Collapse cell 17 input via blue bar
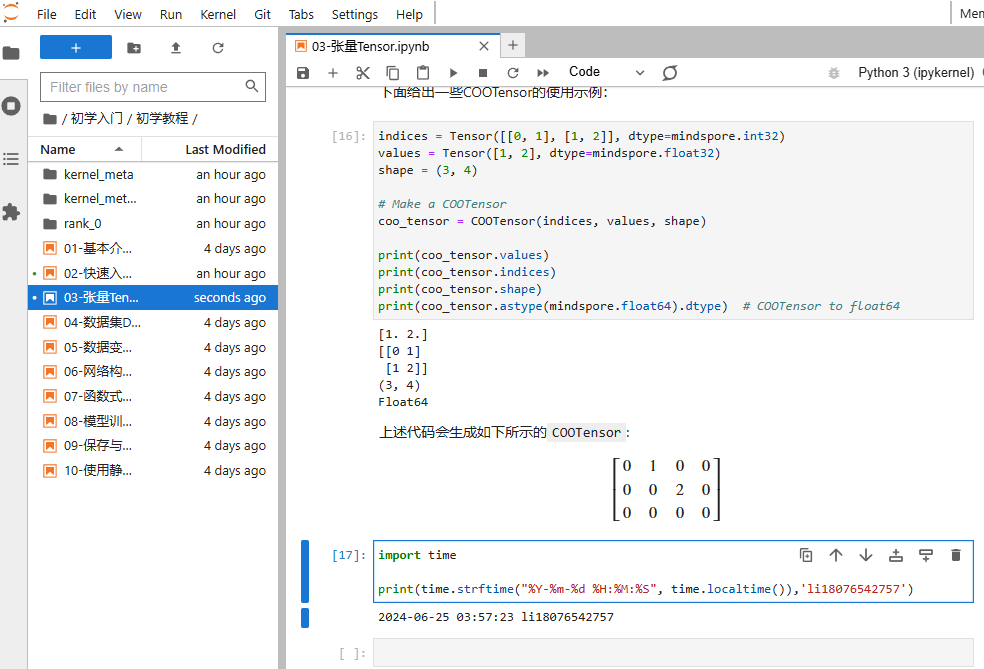Viewport: 984px width, 669px height. click(x=305, y=571)
